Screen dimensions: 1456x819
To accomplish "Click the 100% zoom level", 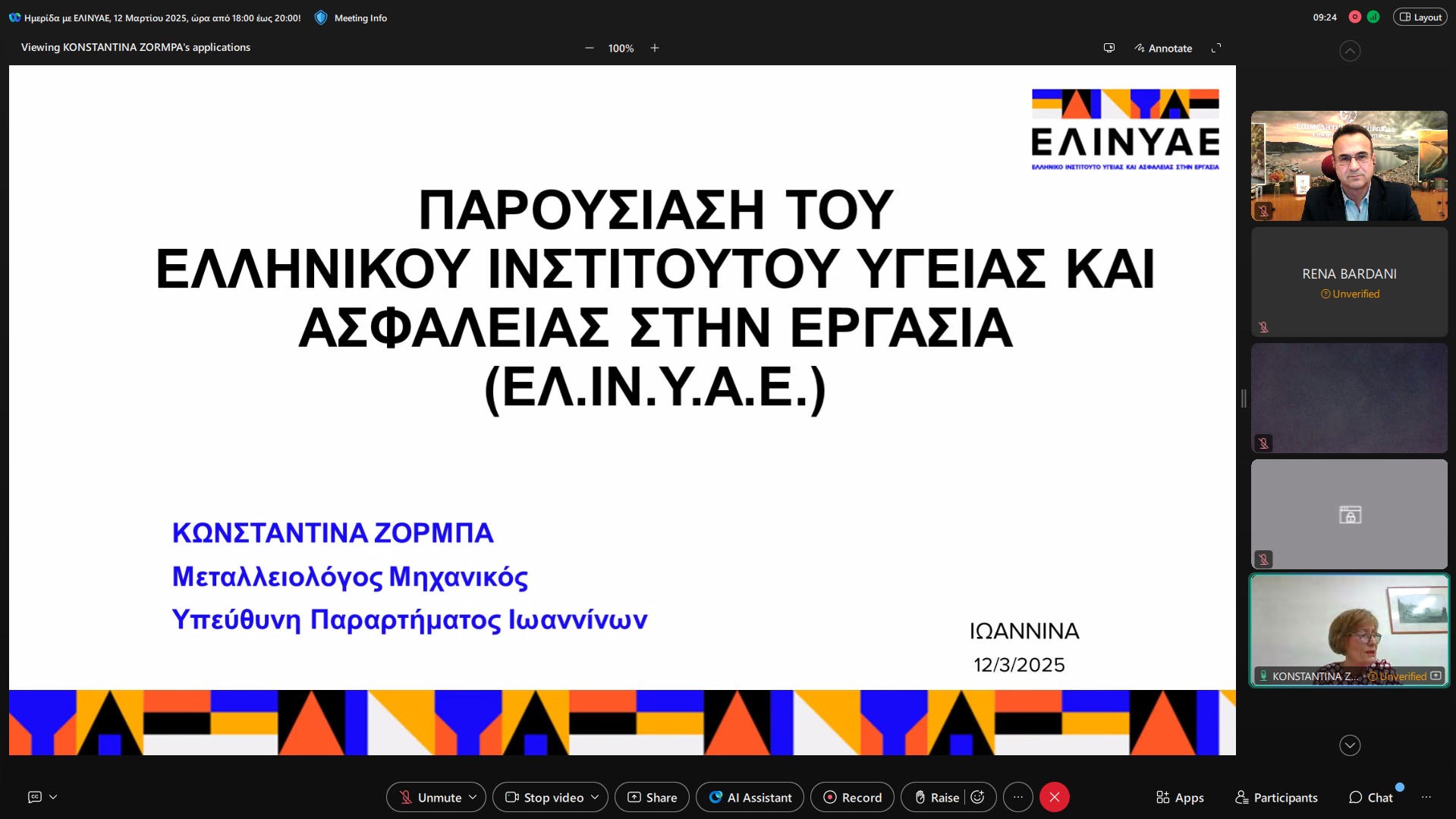I will coord(621,48).
